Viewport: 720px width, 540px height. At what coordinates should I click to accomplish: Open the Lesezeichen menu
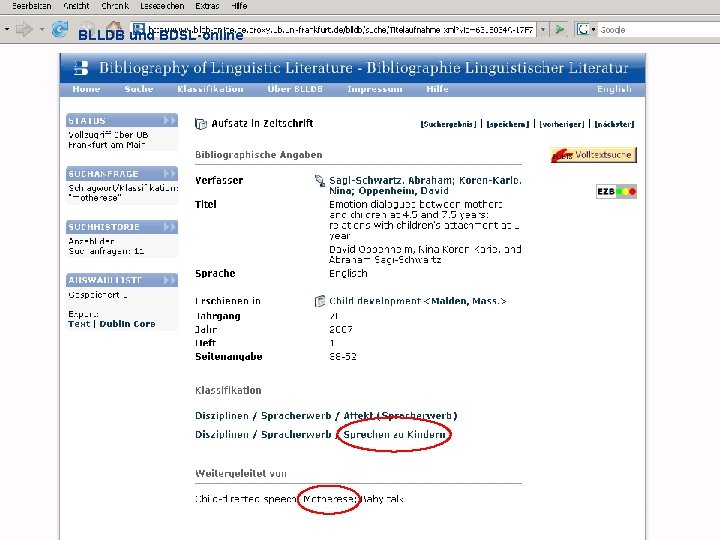coord(162,6)
